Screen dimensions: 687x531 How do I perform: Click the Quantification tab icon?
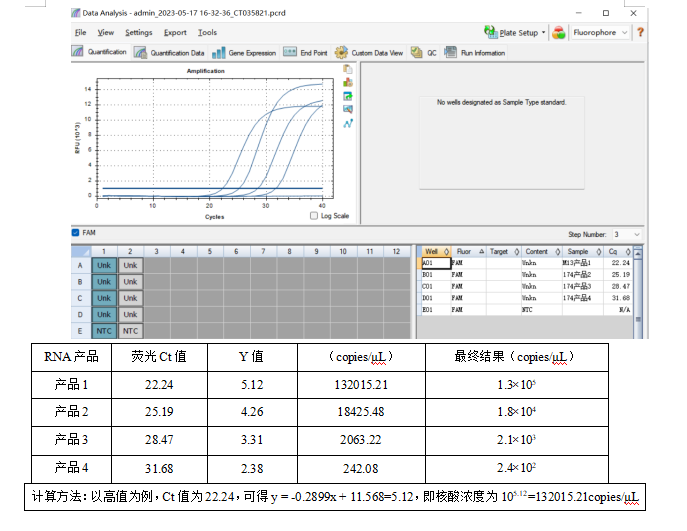click(x=78, y=52)
